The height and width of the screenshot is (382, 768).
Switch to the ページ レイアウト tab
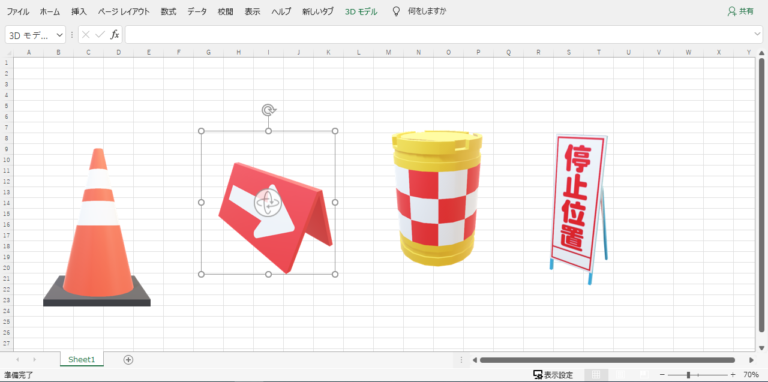123,12
